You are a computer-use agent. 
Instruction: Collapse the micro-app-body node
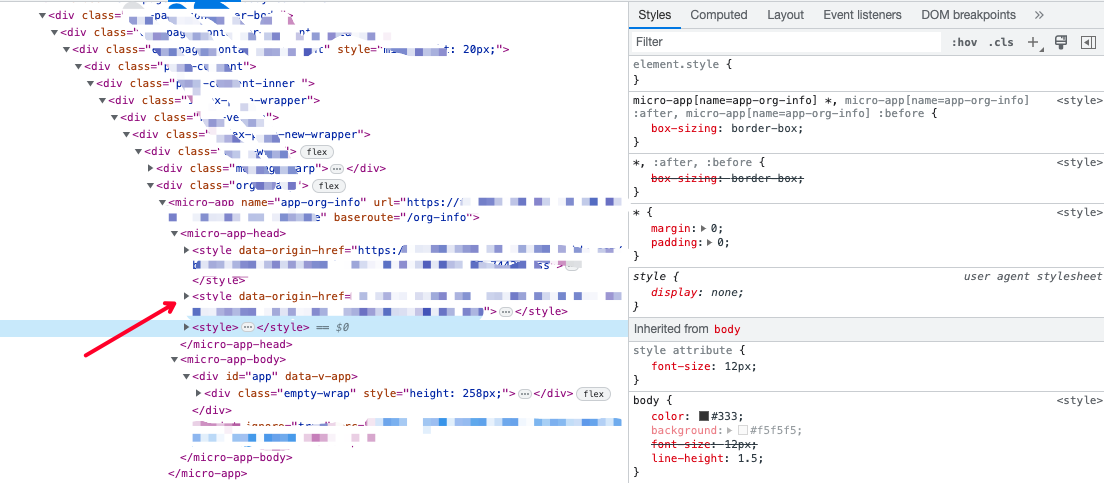pos(174,360)
